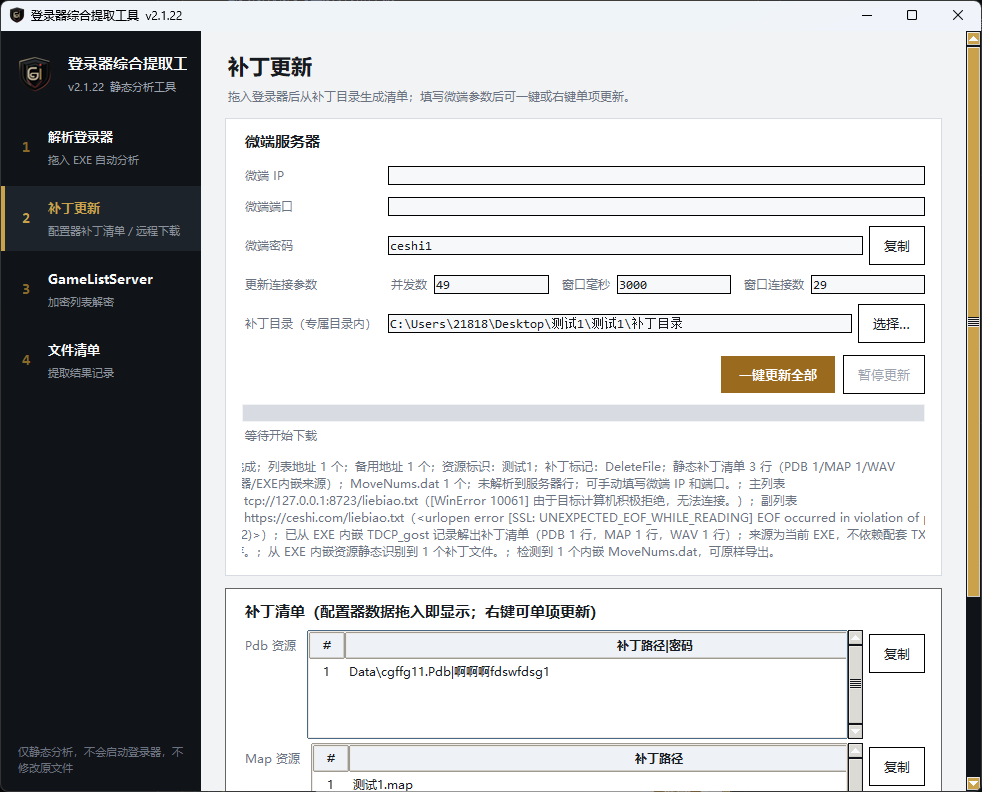982x792 pixels.
Task: Click the 补丁目录 path field
Action: 619,323
